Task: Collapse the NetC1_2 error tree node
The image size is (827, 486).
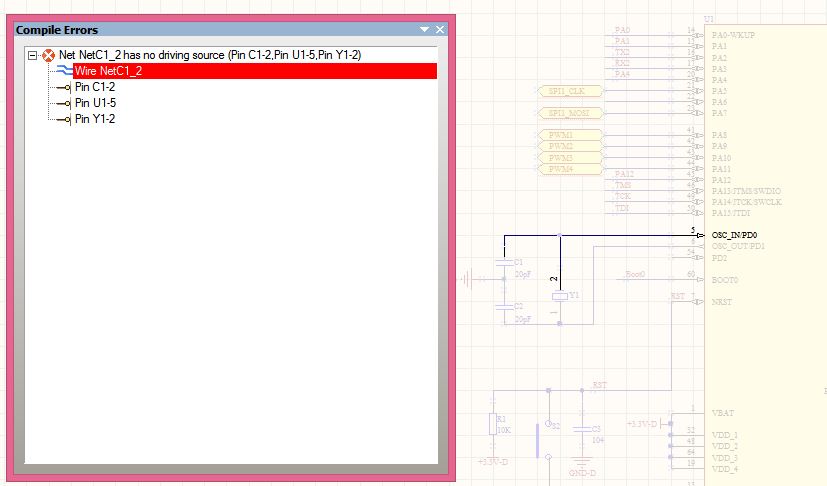Action: point(32,55)
